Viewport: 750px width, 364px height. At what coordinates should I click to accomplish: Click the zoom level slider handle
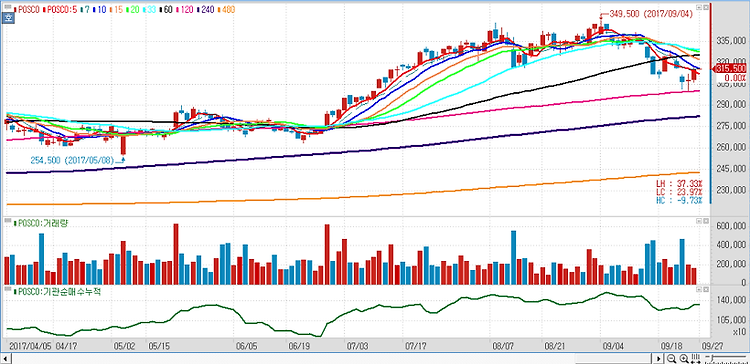point(711,359)
